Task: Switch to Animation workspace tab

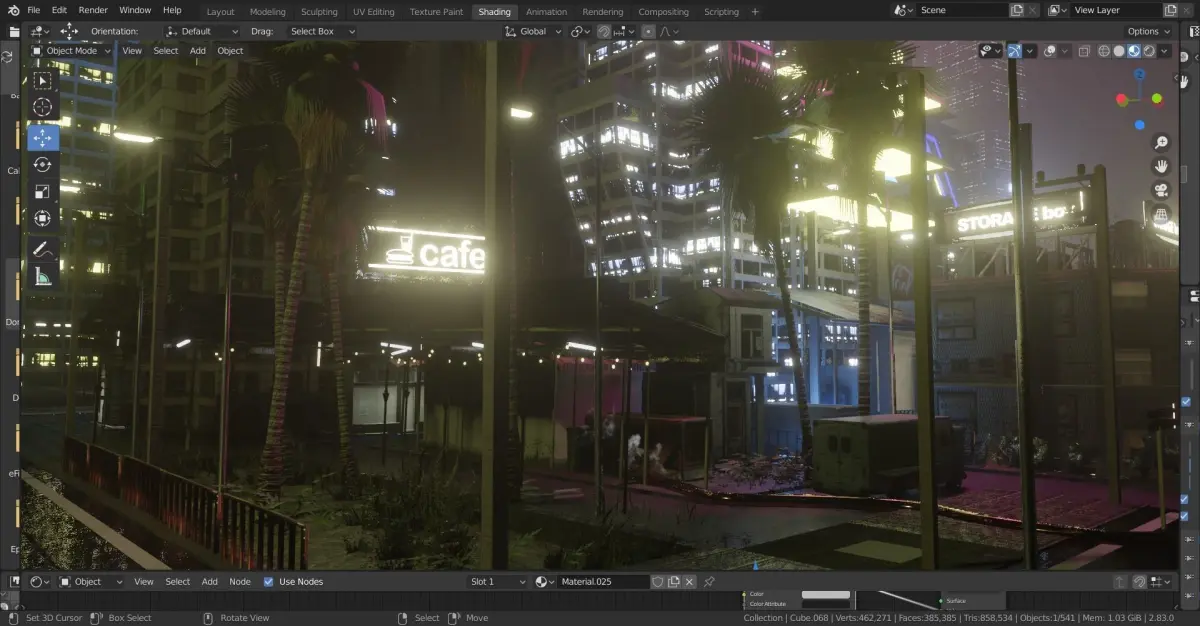Action: click(x=546, y=12)
